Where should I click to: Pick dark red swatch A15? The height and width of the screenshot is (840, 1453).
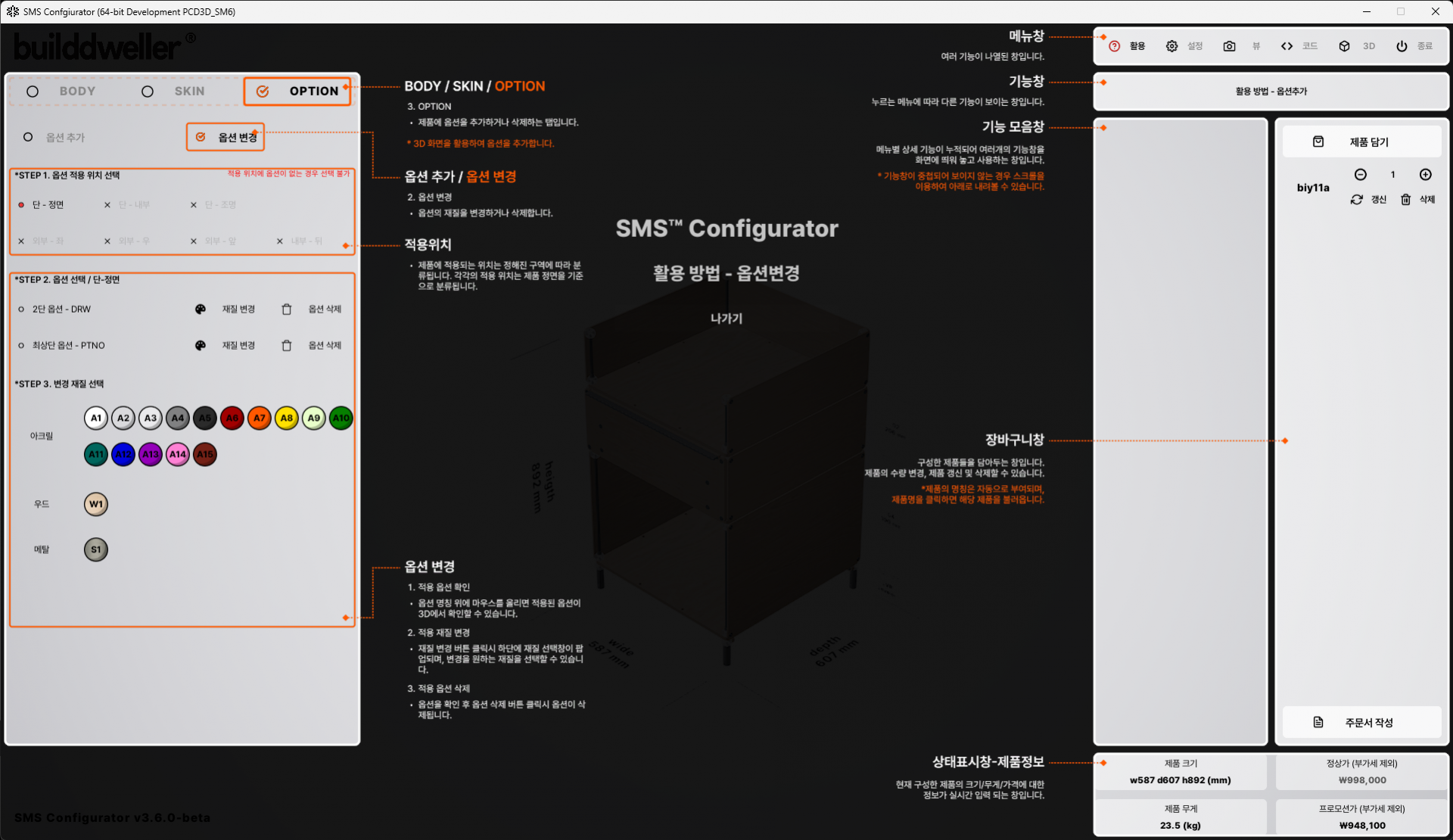[205, 455]
